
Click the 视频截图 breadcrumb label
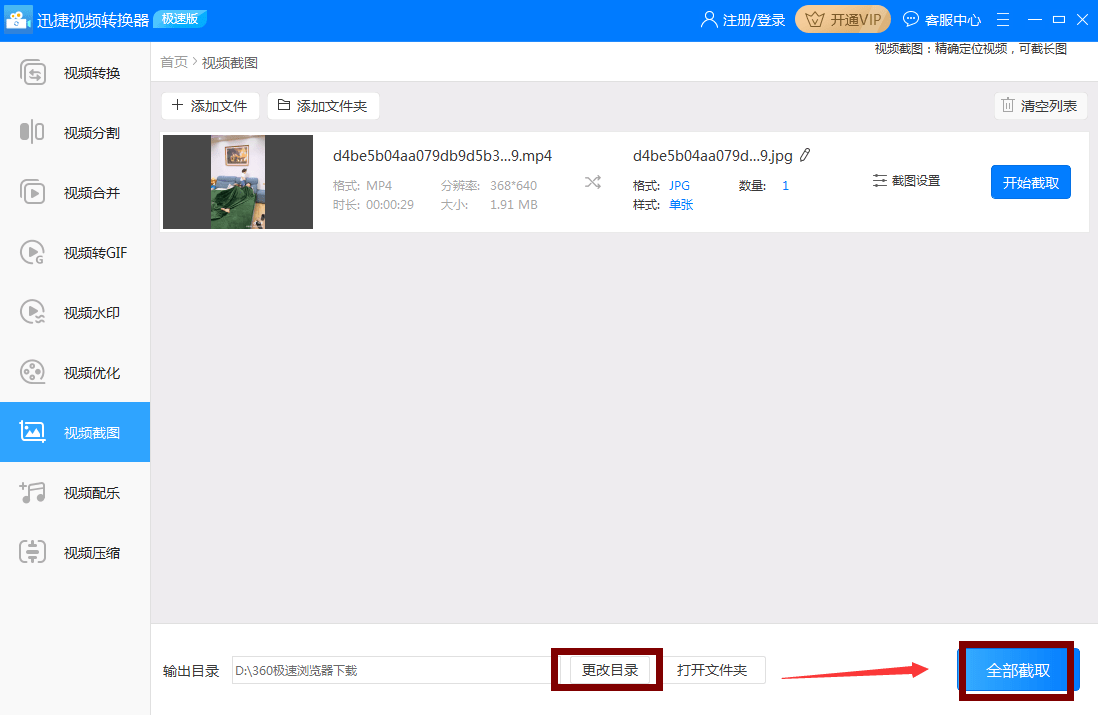[230, 62]
